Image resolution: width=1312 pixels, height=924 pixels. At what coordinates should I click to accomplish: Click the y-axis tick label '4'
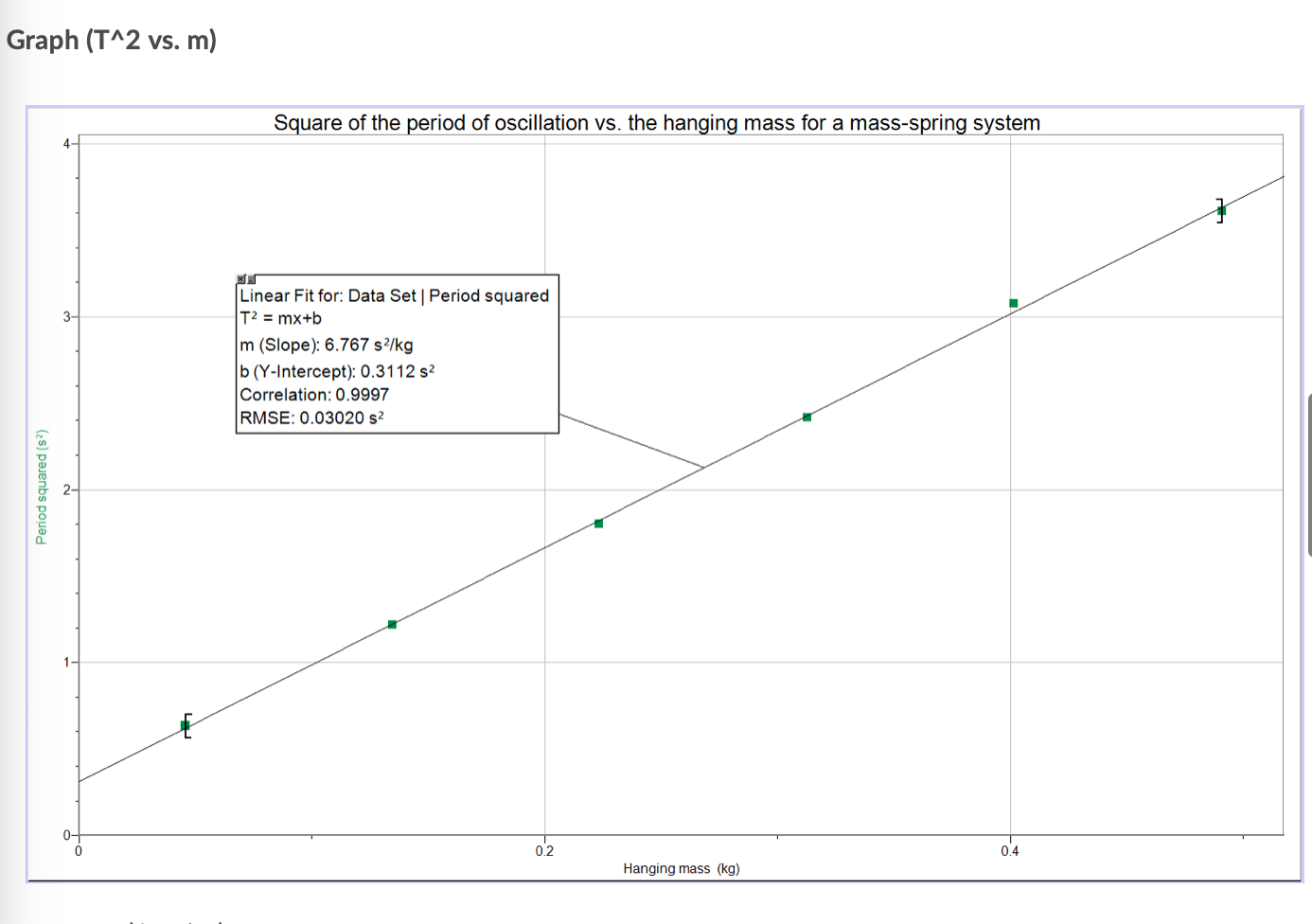pyautogui.click(x=66, y=144)
